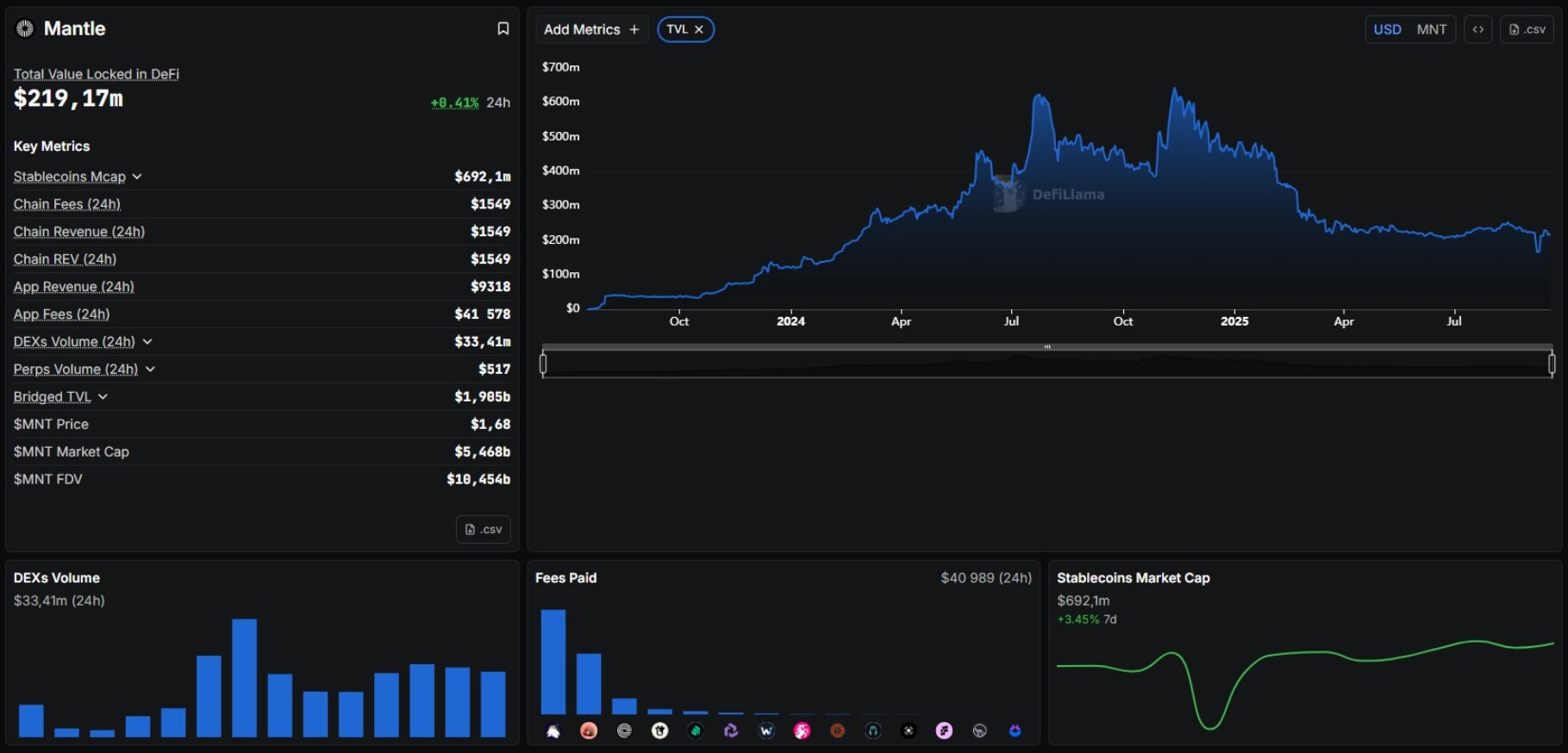Switch chart currency to USD
The image size is (1568, 753).
click(1387, 29)
